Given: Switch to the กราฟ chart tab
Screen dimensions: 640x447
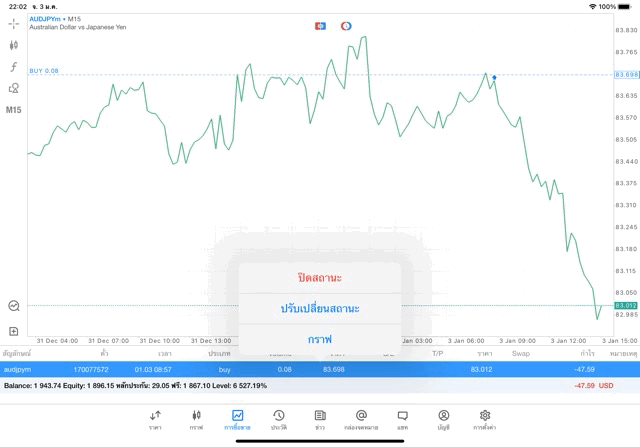Looking at the screenshot, I should click(196, 419).
